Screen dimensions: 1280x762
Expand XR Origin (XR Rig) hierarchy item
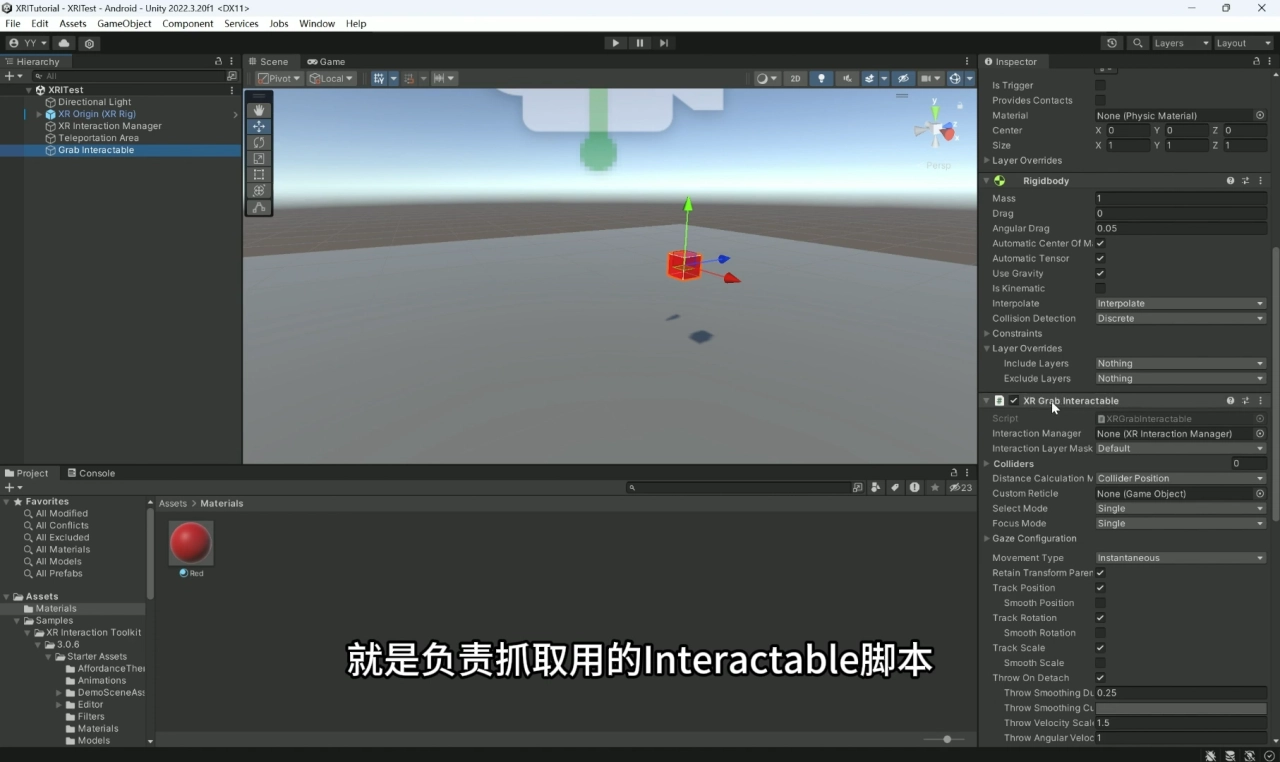pyautogui.click(x=39, y=114)
